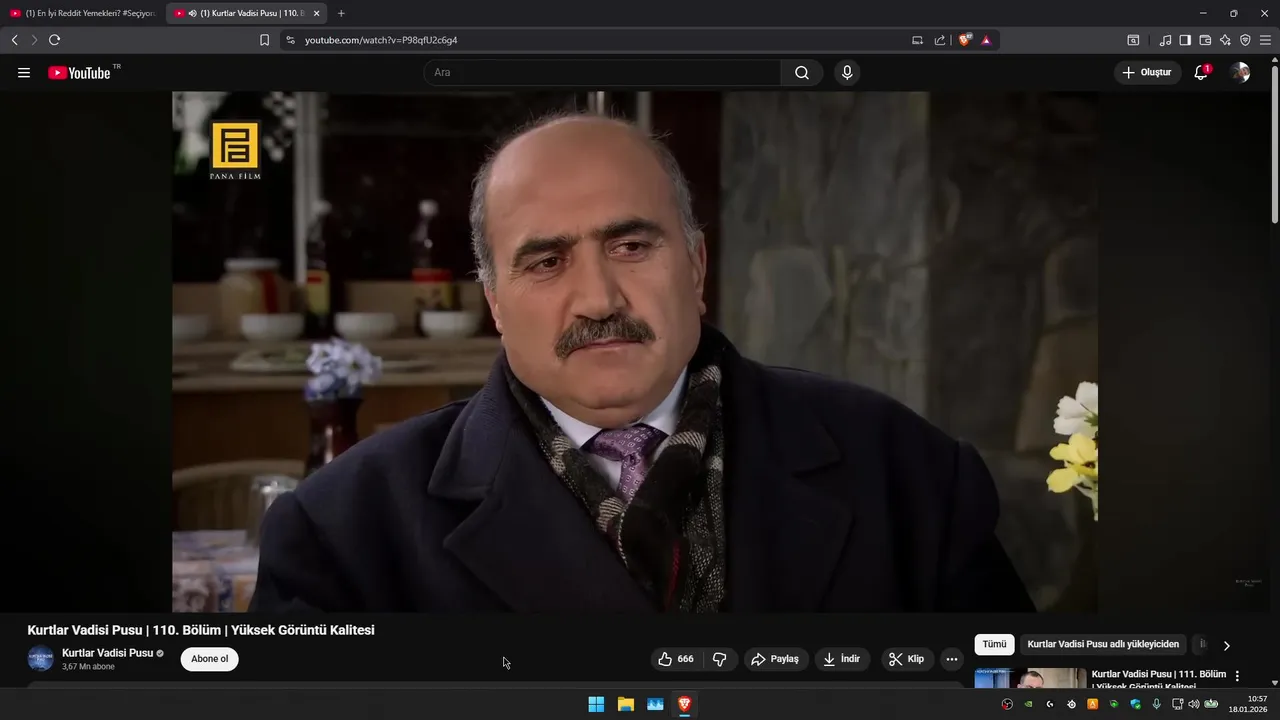The width and height of the screenshot is (1280, 720).
Task: Click the Brave browser taskbar icon
Action: pos(684,704)
